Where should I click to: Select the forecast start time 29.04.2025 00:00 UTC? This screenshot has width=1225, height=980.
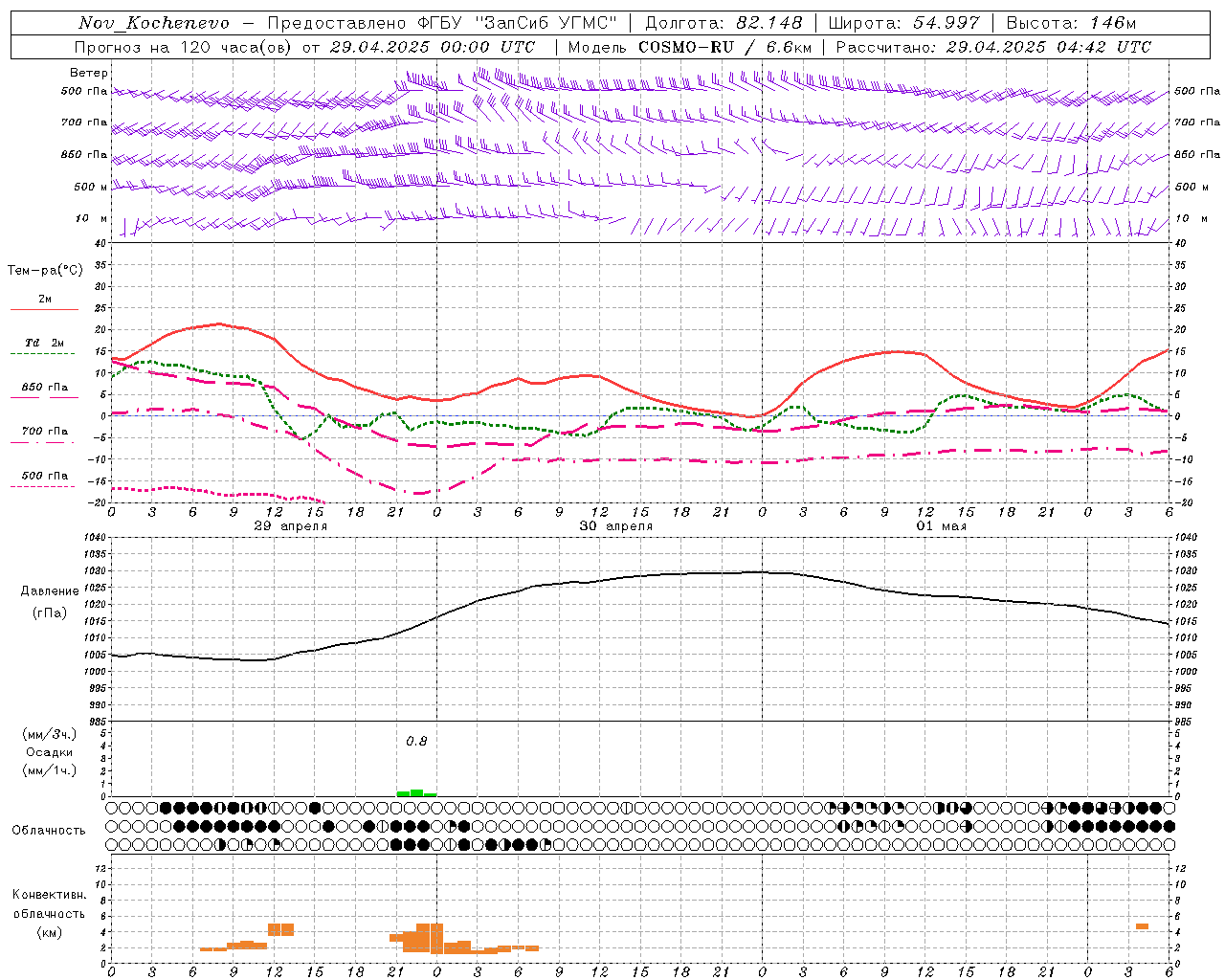point(433,47)
